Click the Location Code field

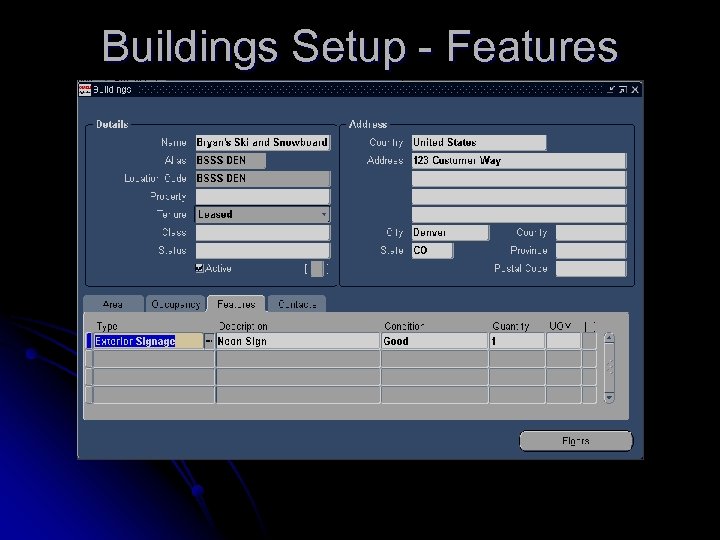(x=263, y=178)
